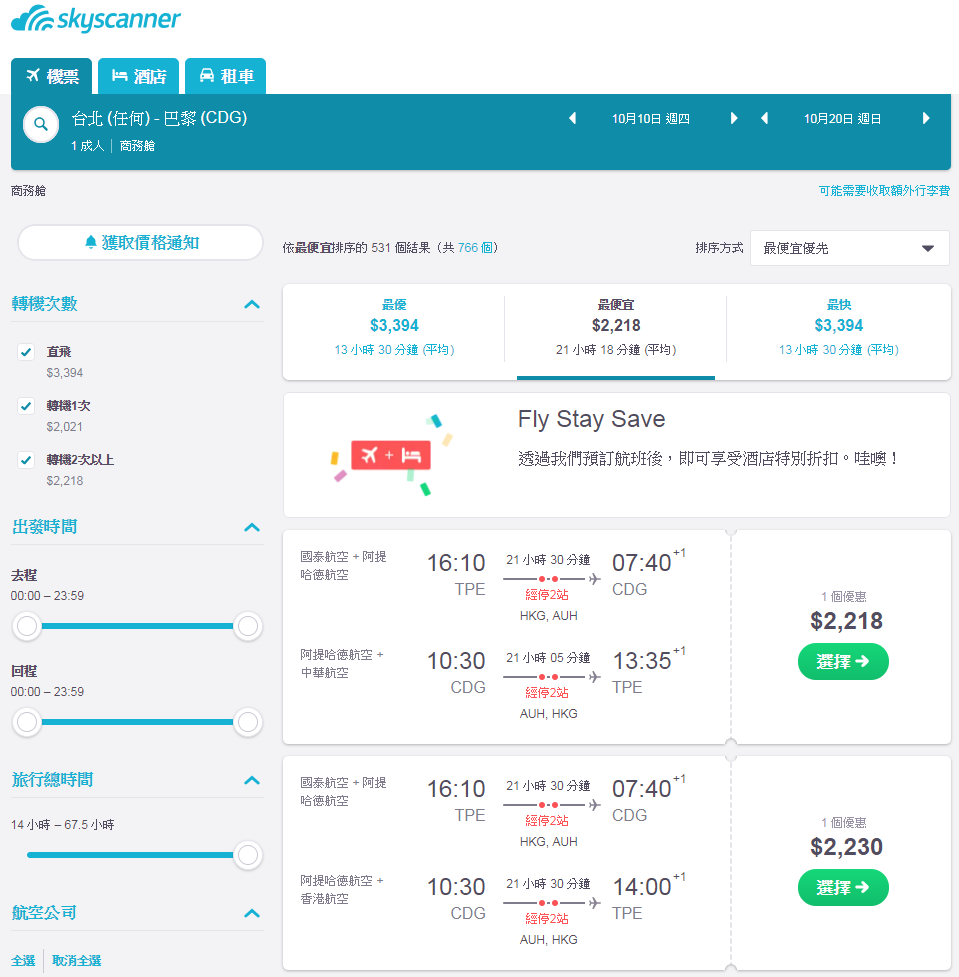The image size is (959, 977).
Task: Click the 旅行總時間 duration slider handle
Action: pos(248,855)
